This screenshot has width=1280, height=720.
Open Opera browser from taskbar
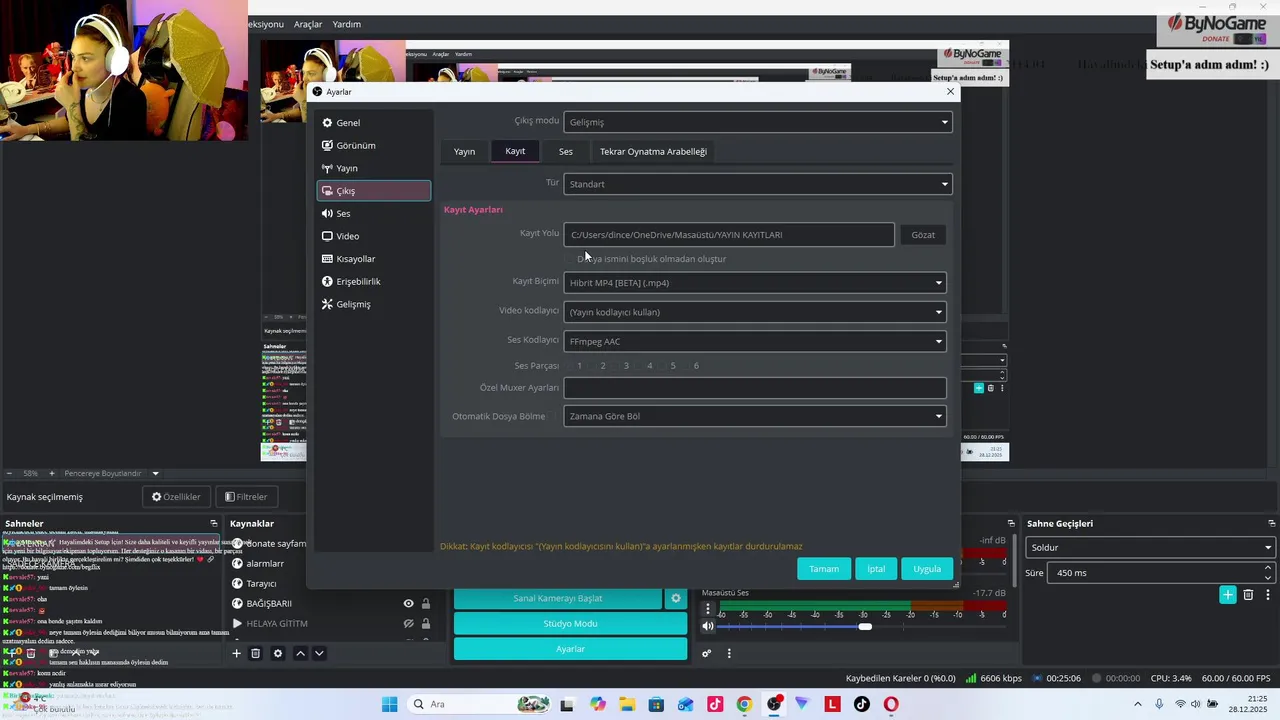891,704
